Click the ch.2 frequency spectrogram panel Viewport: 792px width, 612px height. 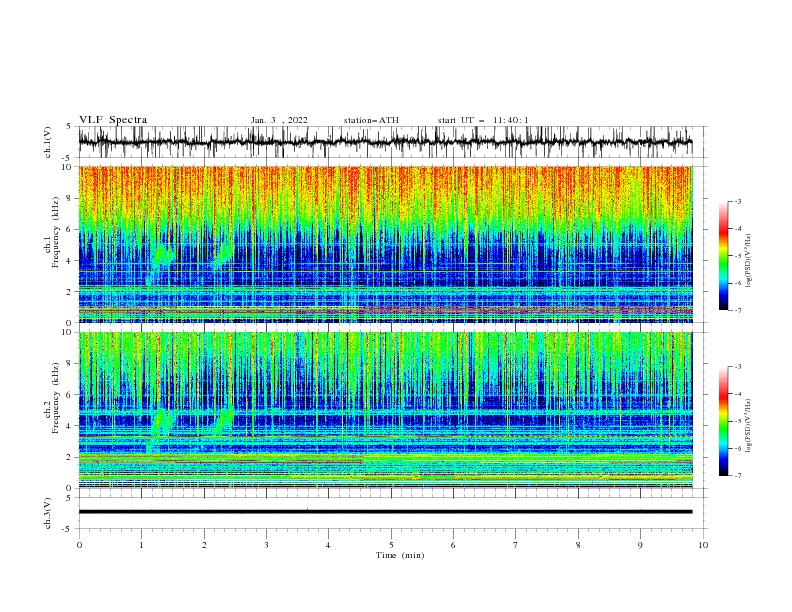pos(385,410)
